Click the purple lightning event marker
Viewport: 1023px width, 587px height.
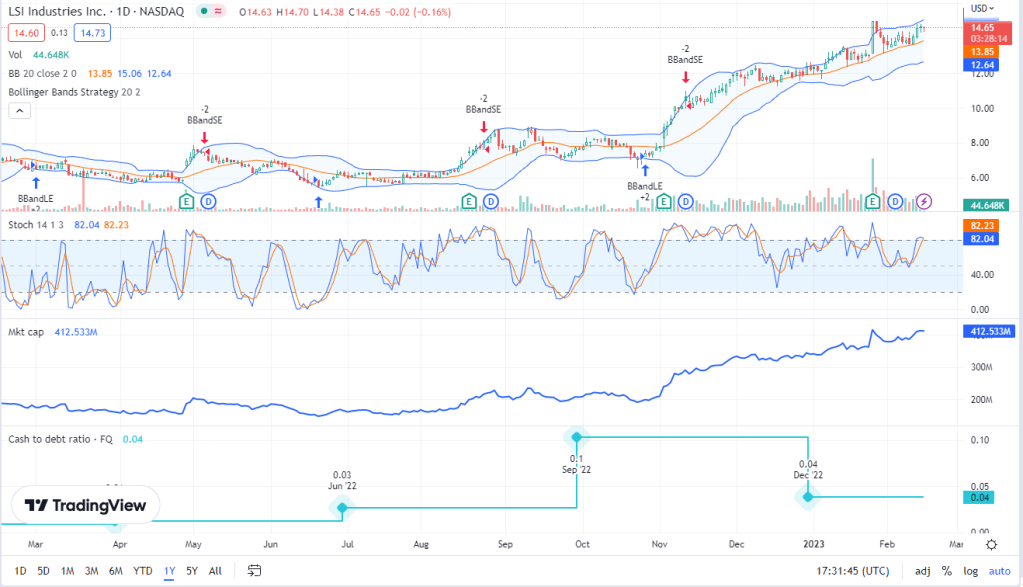[x=924, y=202]
